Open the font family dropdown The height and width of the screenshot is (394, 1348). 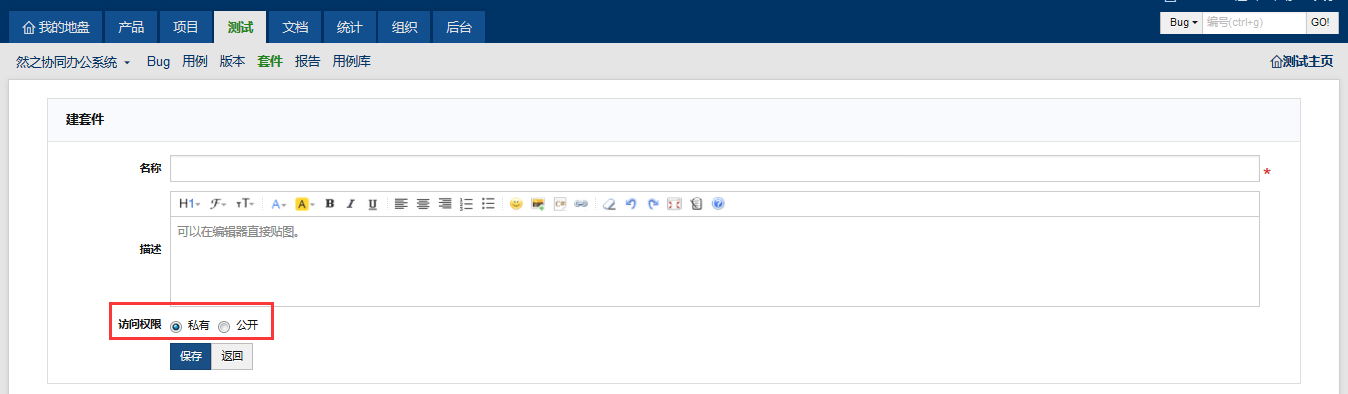pyautogui.click(x=218, y=204)
